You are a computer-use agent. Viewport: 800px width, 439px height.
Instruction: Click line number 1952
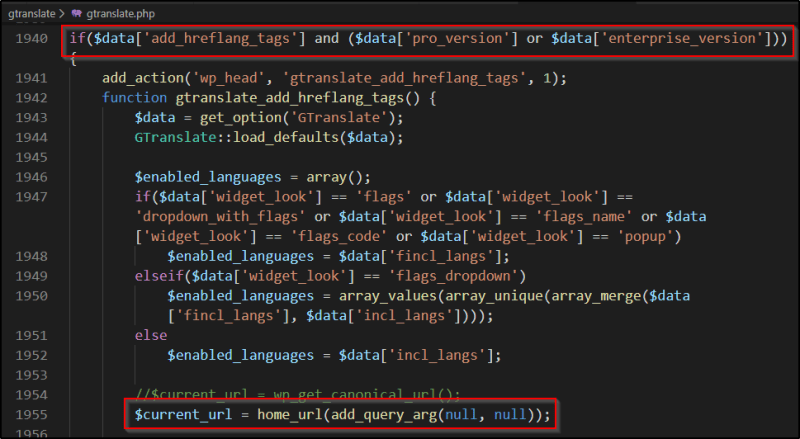tap(32, 355)
